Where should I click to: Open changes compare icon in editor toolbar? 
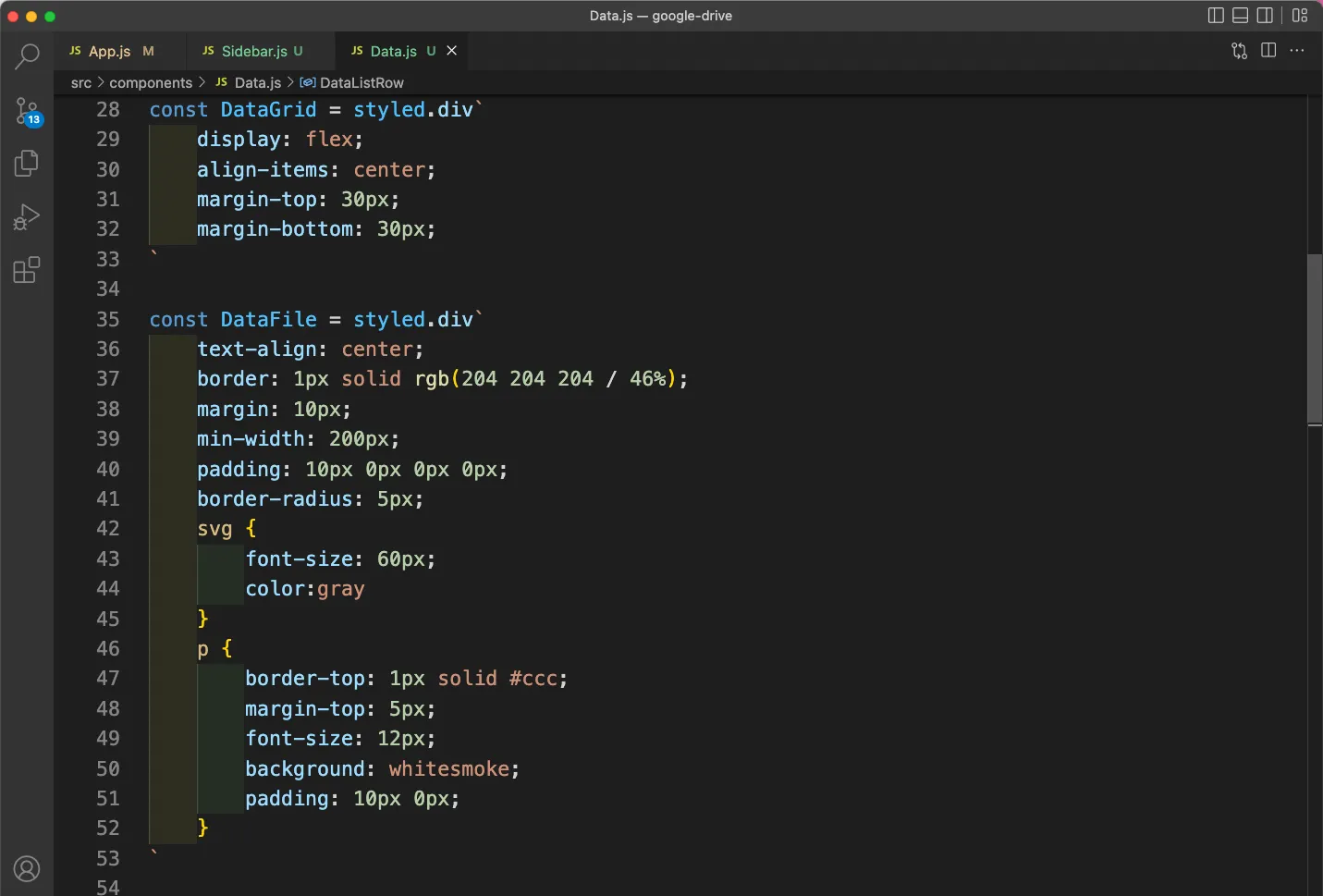pos(1240,51)
